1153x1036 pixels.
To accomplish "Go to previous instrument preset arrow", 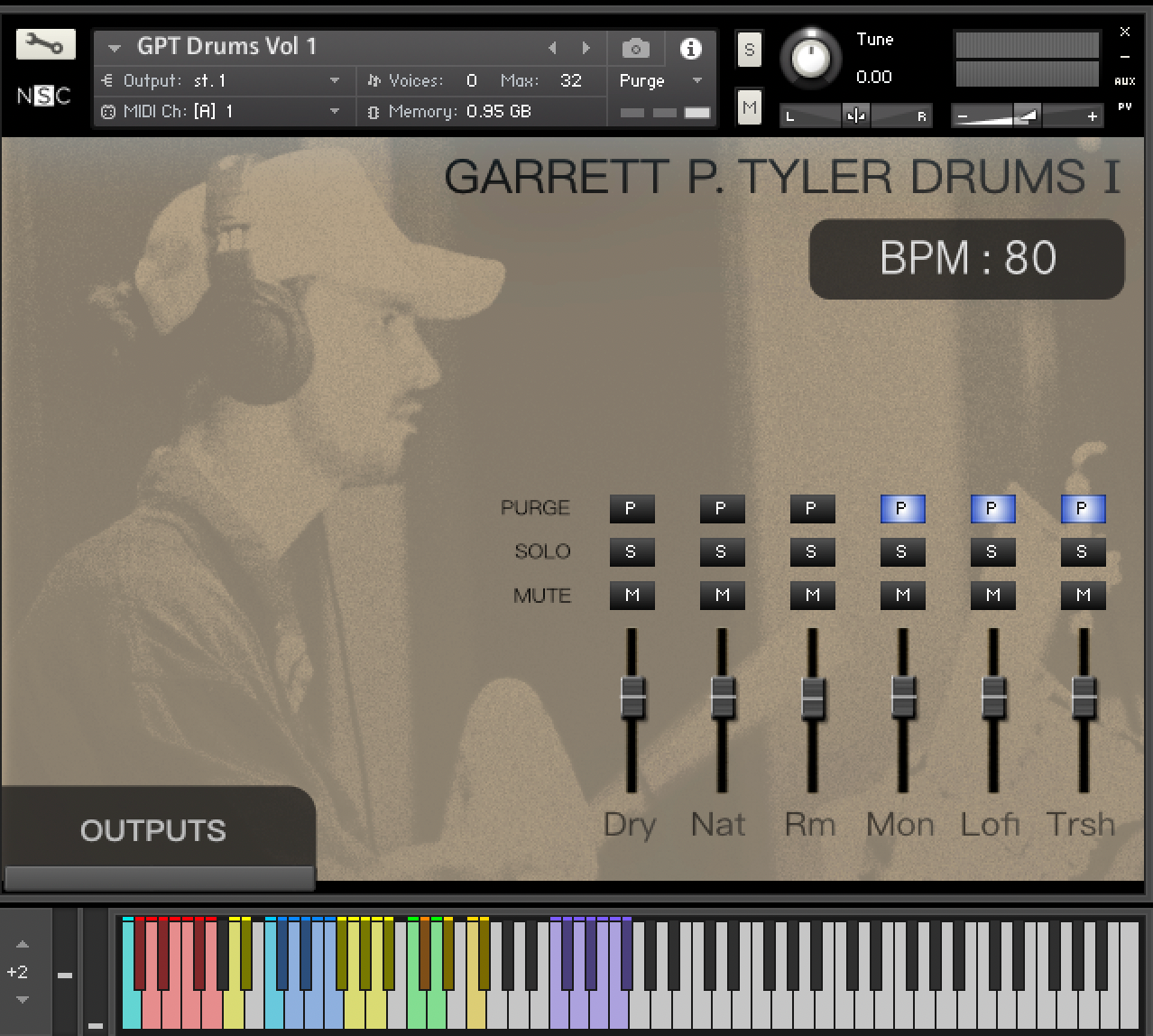I will (x=552, y=48).
